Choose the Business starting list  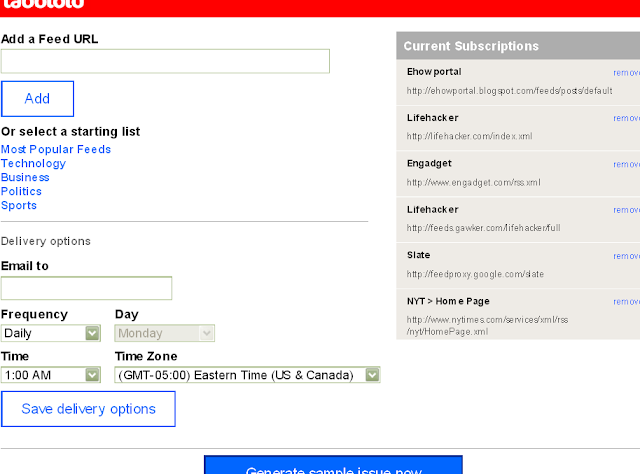25,177
